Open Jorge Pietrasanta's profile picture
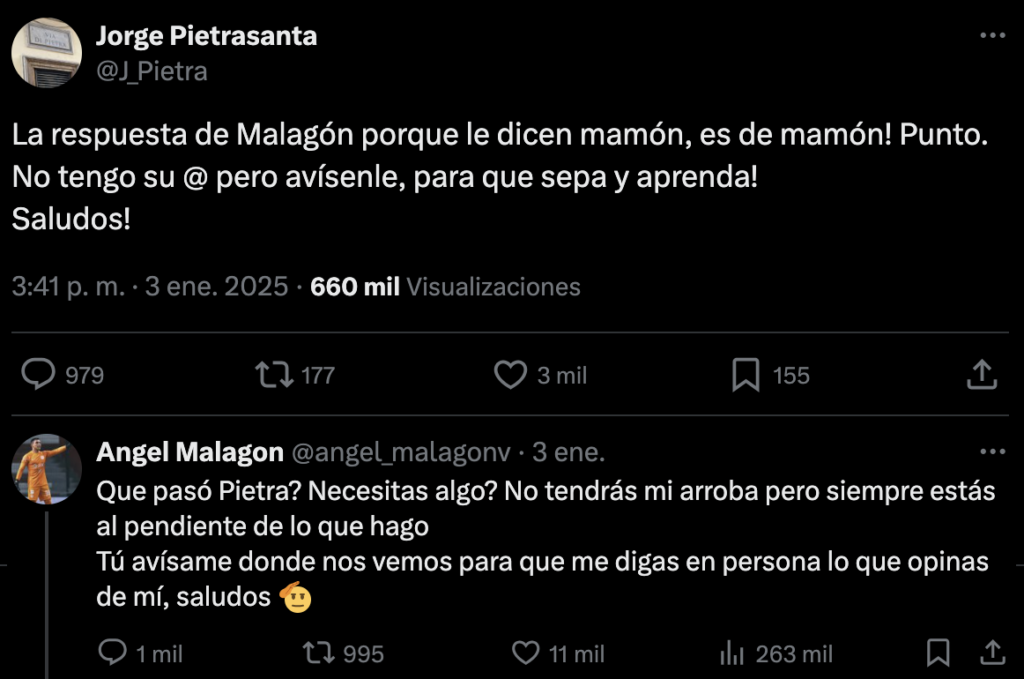The width and height of the screenshot is (1024, 679). 46,52
